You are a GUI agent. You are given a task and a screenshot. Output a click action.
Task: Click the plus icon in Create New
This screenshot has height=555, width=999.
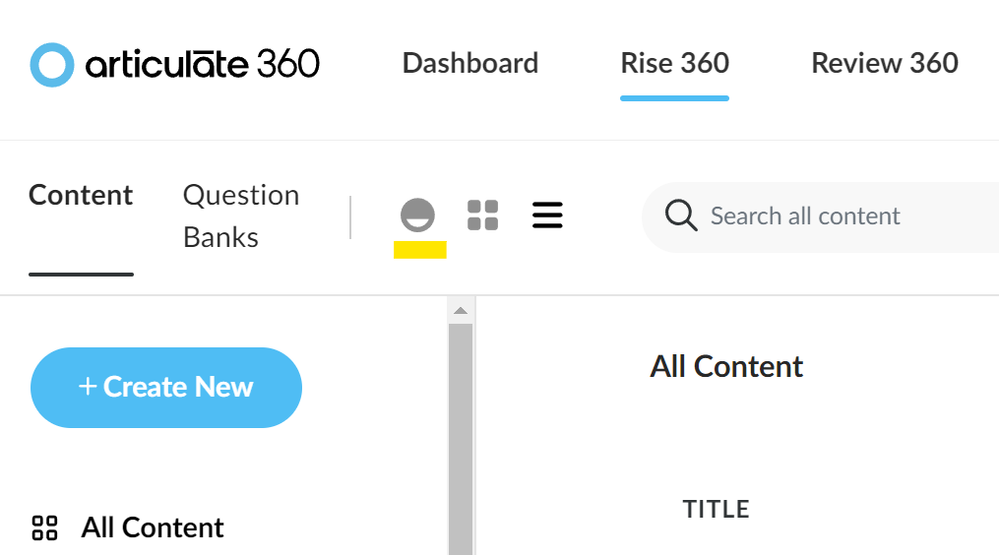pyautogui.click(x=88, y=387)
